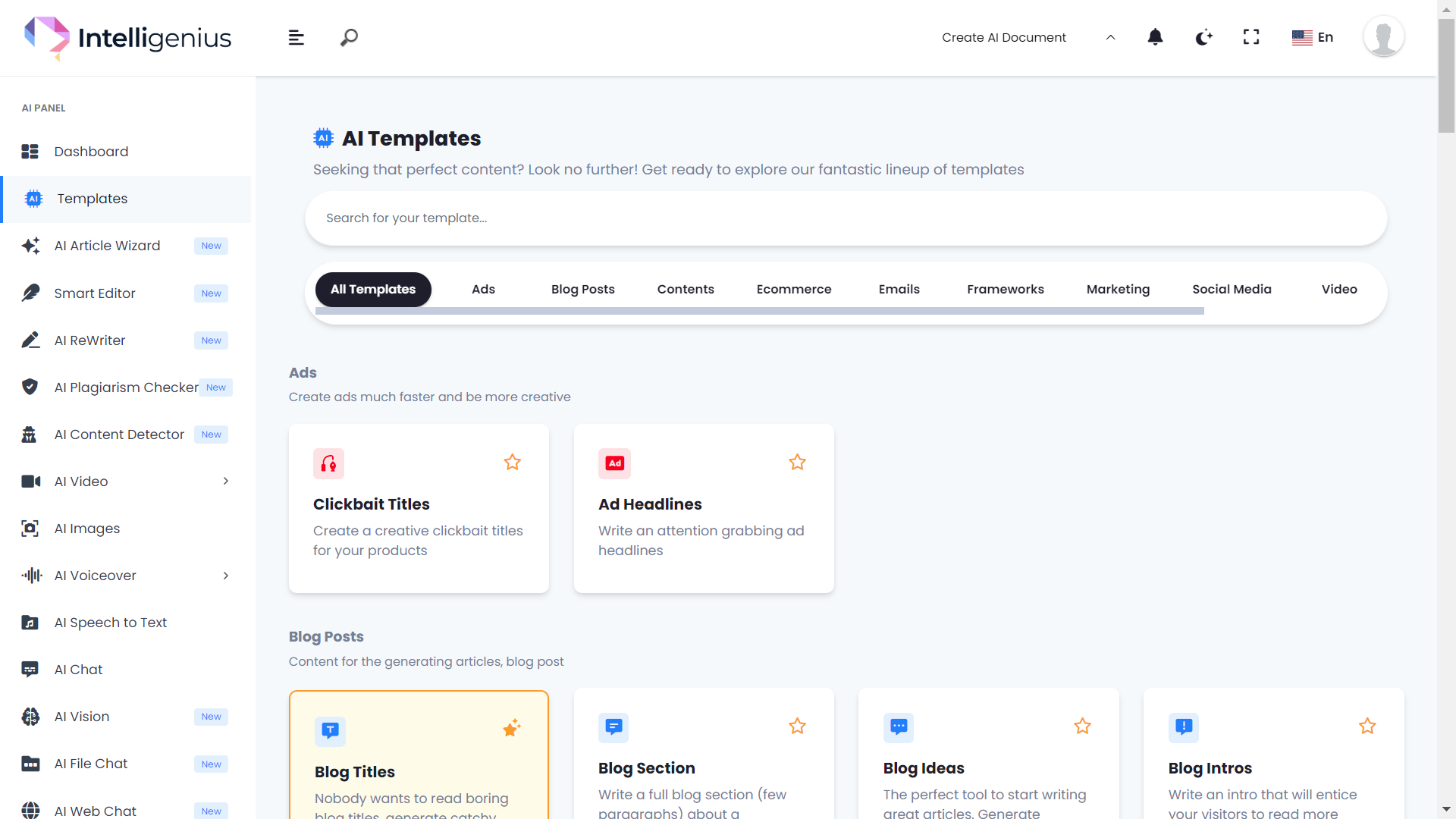
Task: Click the notifications bell icon
Action: (x=1155, y=37)
